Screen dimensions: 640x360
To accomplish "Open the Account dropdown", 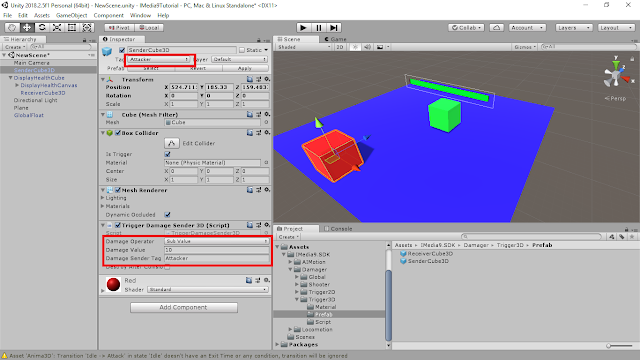I will point(527,27).
